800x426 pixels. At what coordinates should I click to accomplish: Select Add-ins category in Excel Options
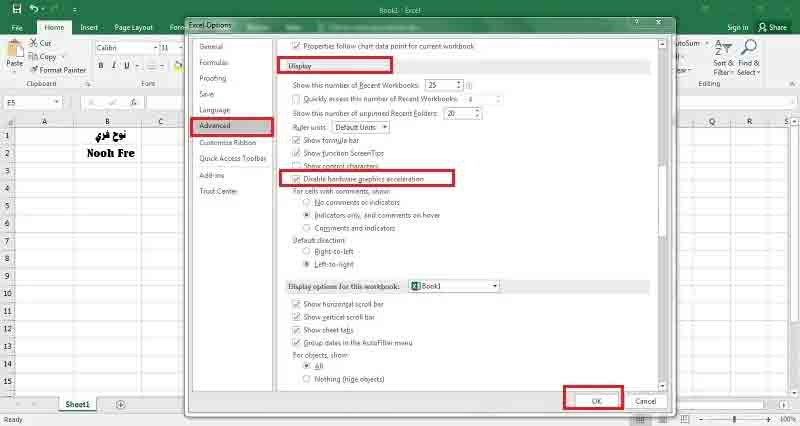click(x=211, y=175)
